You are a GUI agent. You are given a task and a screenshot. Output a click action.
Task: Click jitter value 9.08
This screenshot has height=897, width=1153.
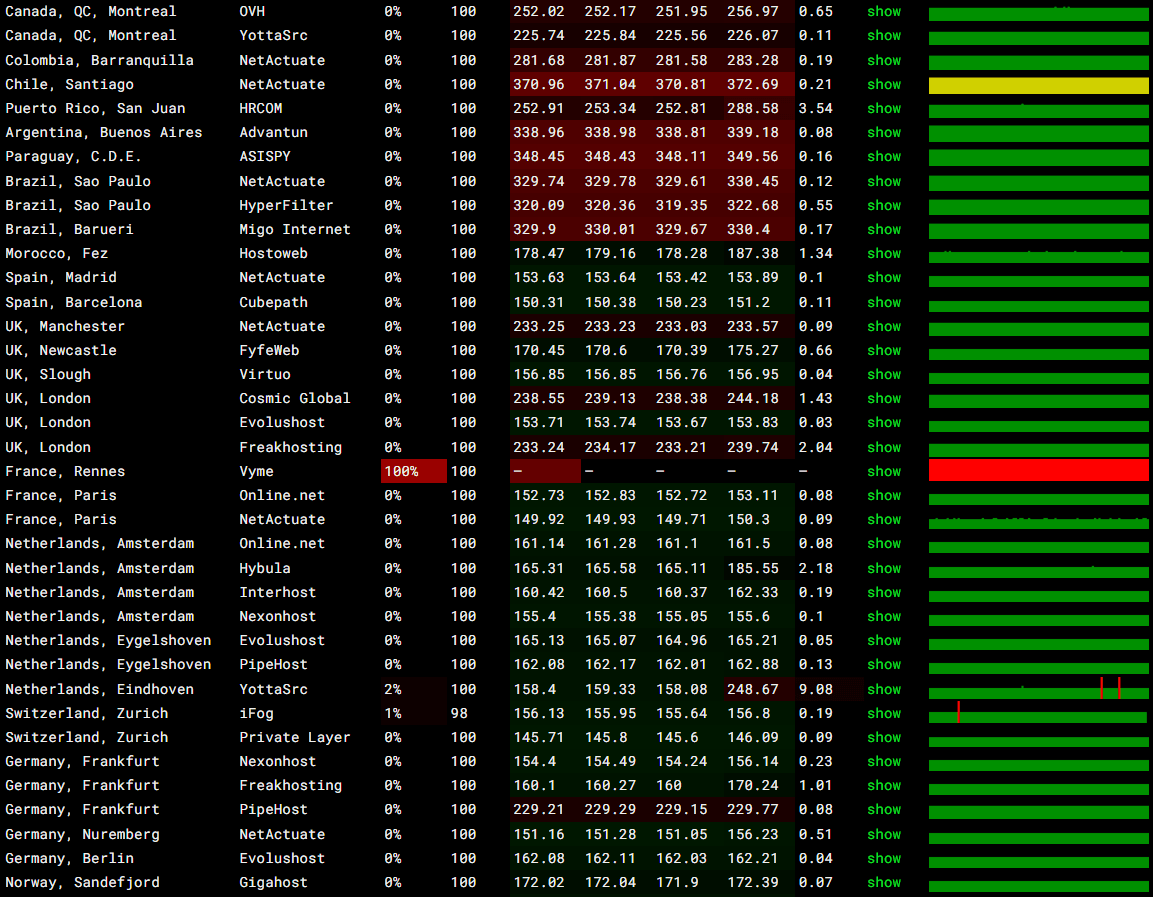point(815,690)
